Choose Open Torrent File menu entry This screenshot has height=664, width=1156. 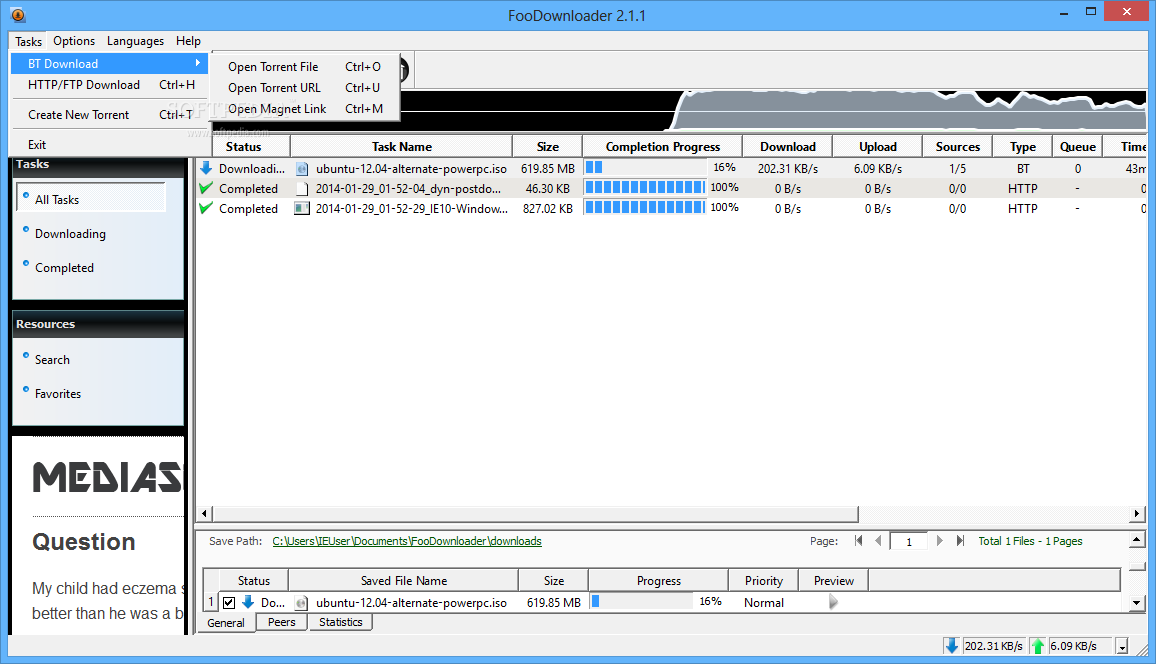pyautogui.click(x=304, y=66)
